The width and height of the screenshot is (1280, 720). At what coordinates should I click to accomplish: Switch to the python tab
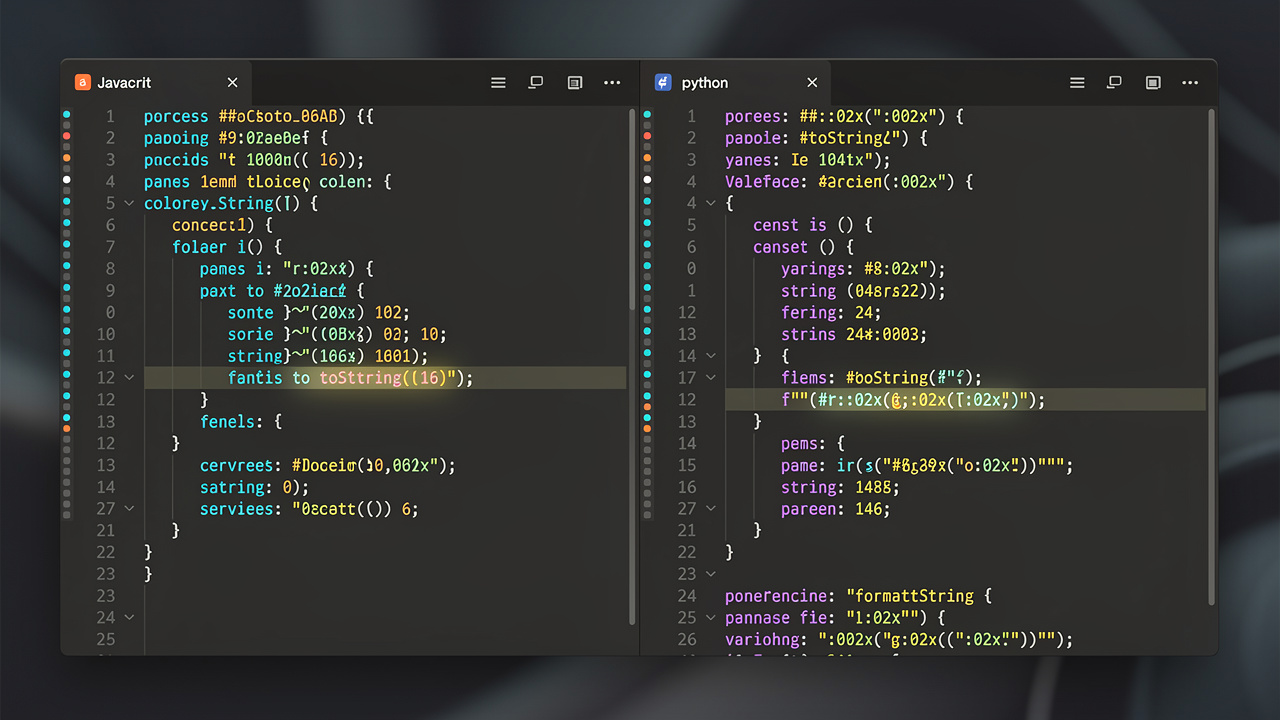pos(737,83)
